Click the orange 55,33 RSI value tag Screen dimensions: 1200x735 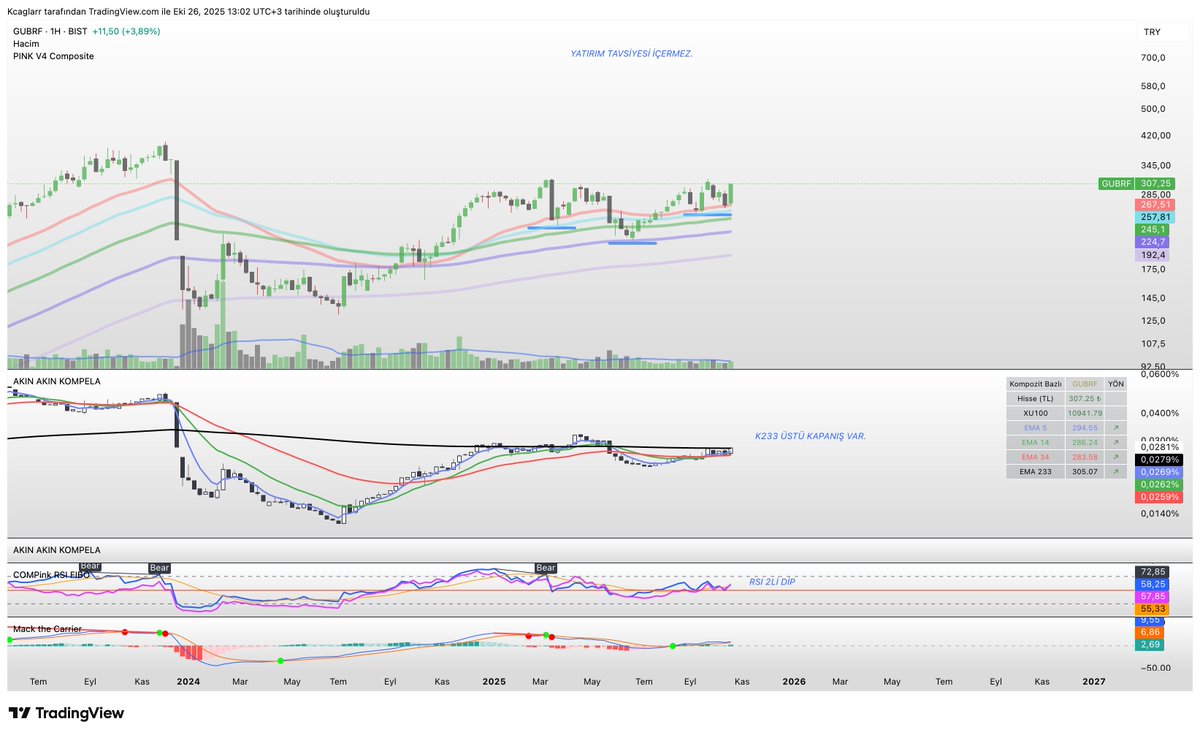(x=1150, y=608)
